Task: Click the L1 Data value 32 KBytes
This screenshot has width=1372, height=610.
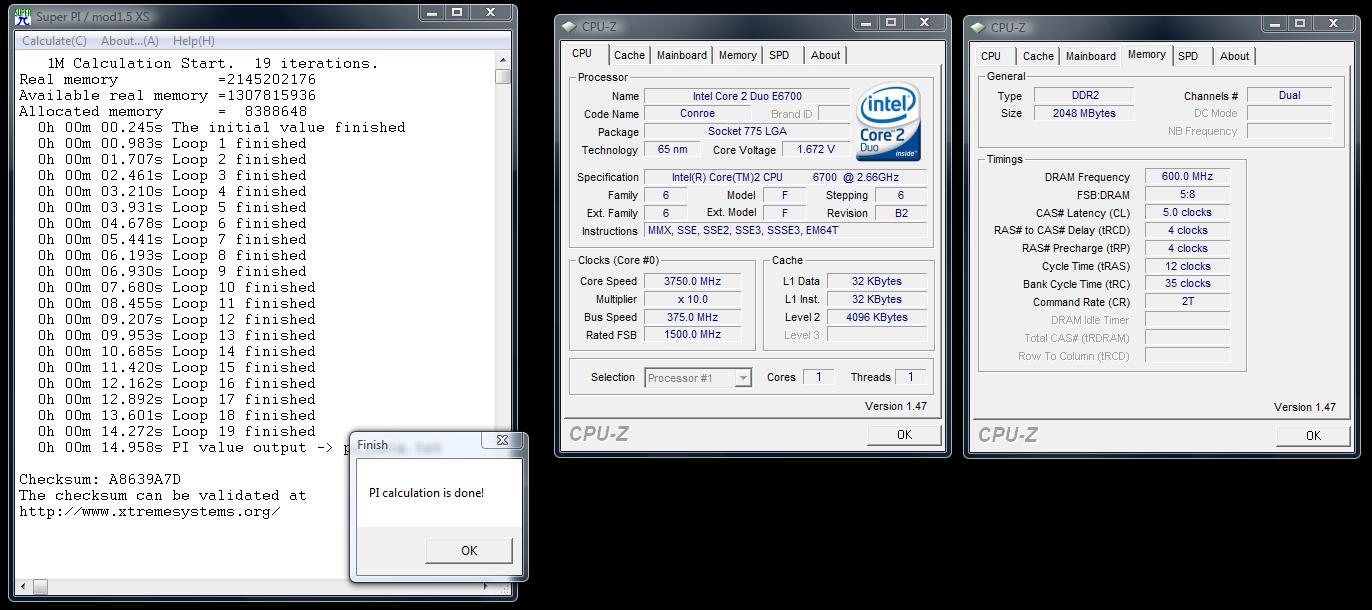Action: click(877, 281)
